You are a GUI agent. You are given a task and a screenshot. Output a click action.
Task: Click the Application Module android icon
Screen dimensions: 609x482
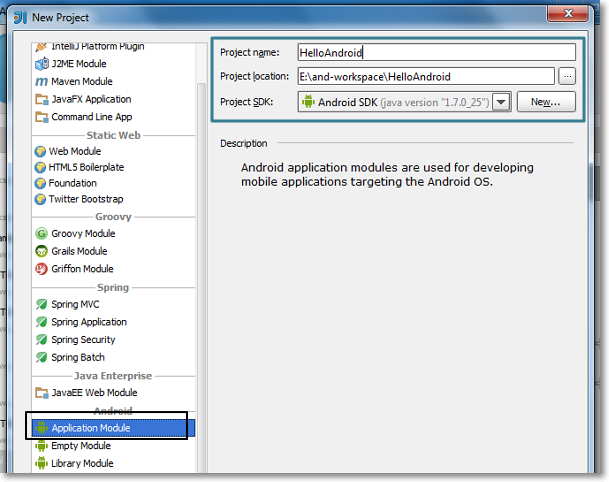point(41,428)
